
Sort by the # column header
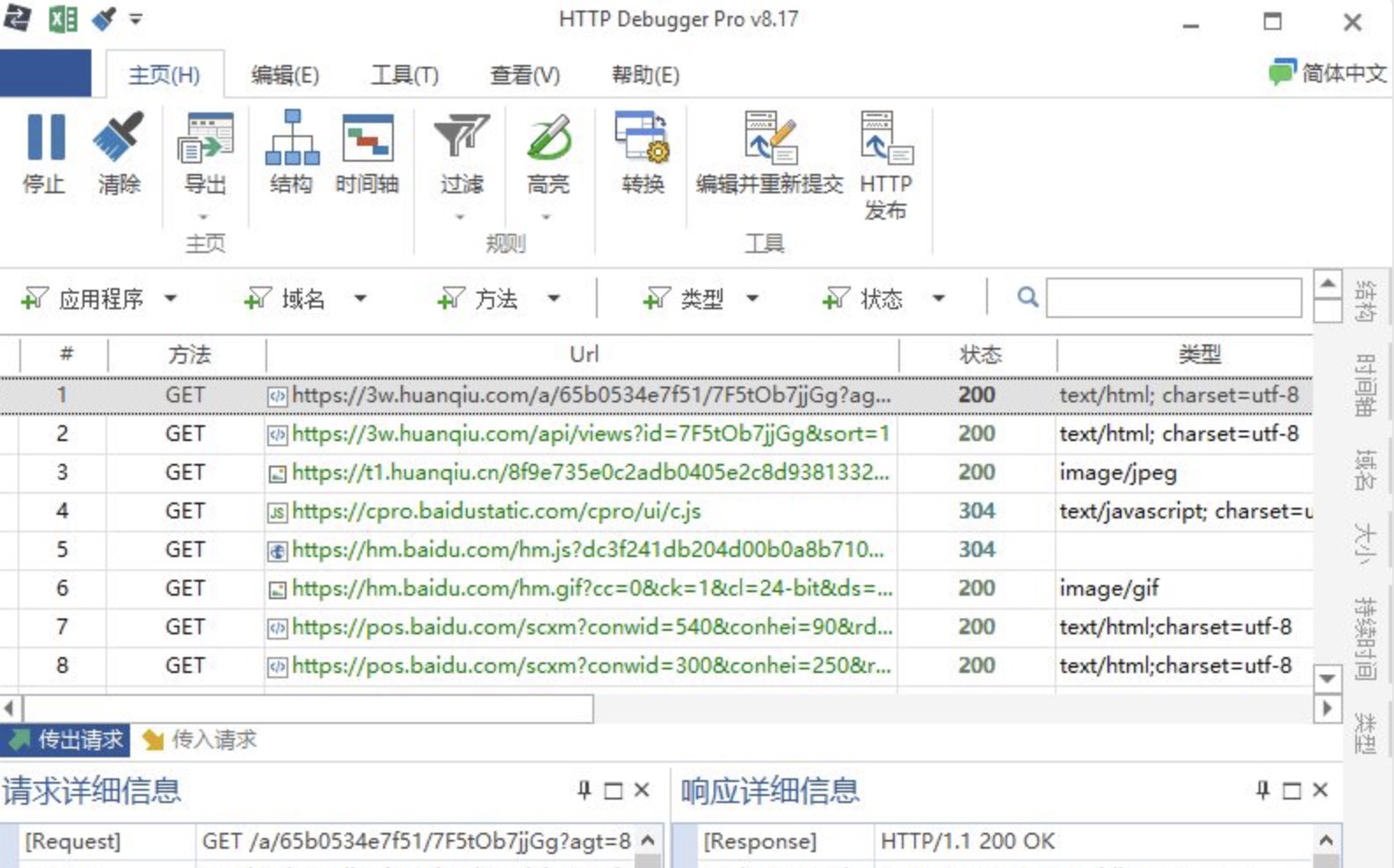(x=65, y=355)
